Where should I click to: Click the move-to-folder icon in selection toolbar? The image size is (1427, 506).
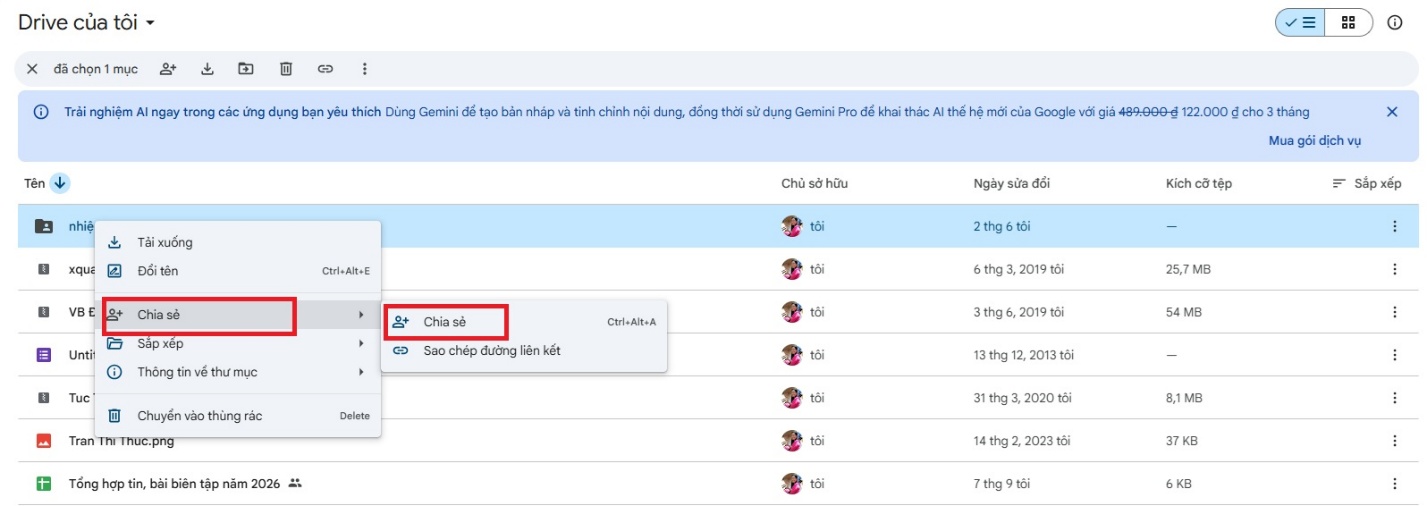246,69
